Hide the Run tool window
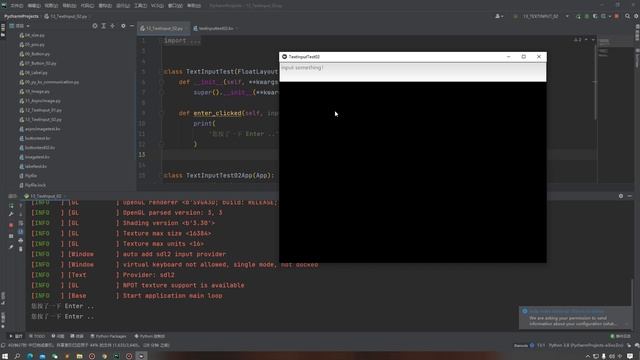The width and height of the screenshot is (640, 360). (630, 196)
